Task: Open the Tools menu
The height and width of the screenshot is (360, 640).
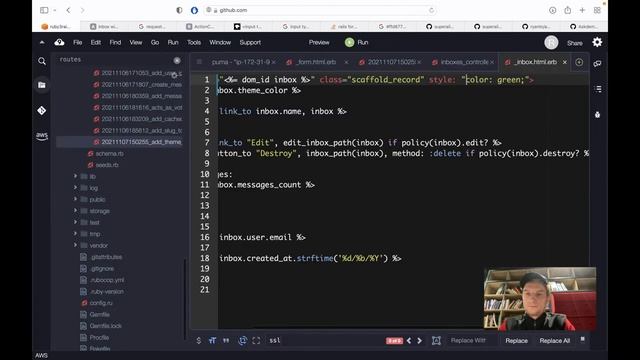Action: click(x=194, y=42)
